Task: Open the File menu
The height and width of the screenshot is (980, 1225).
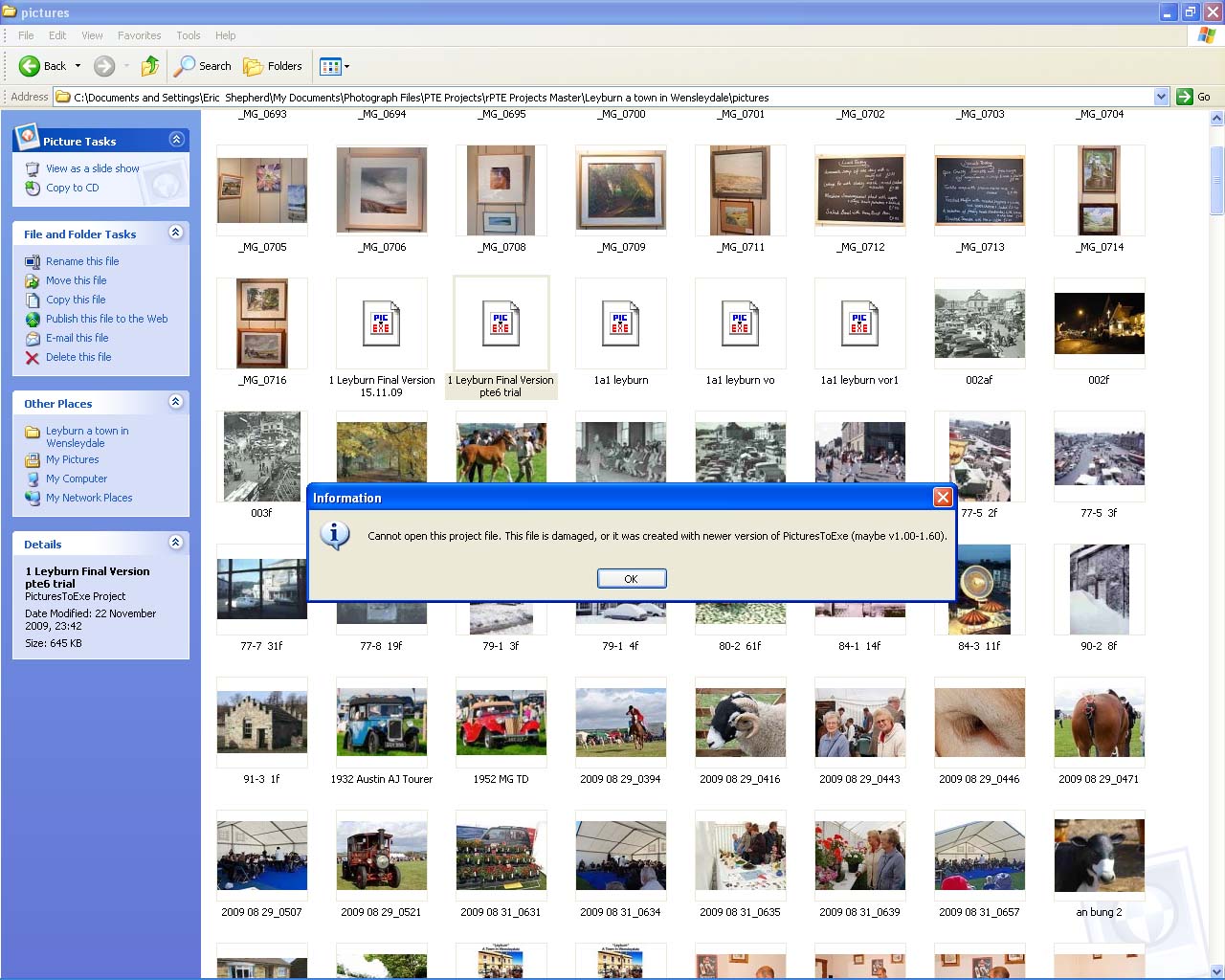Action: point(26,35)
